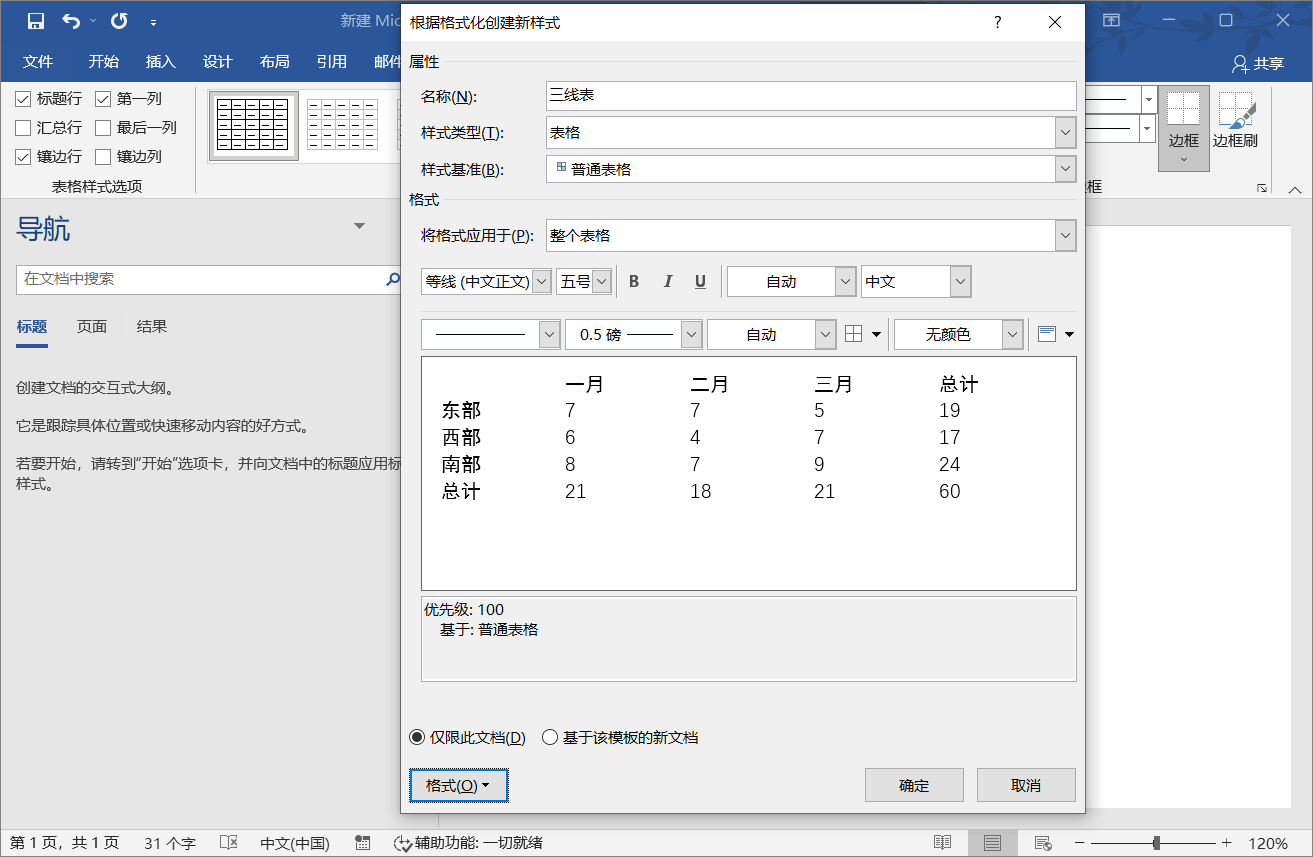Collapse the ribbon with the chevron
Viewport: 1313px width, 857px height.
[1295, 189]
